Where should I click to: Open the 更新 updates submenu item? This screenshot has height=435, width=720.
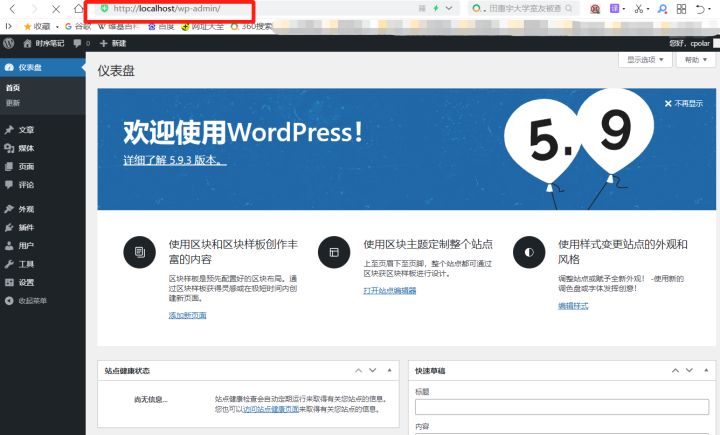pos(13,103)
